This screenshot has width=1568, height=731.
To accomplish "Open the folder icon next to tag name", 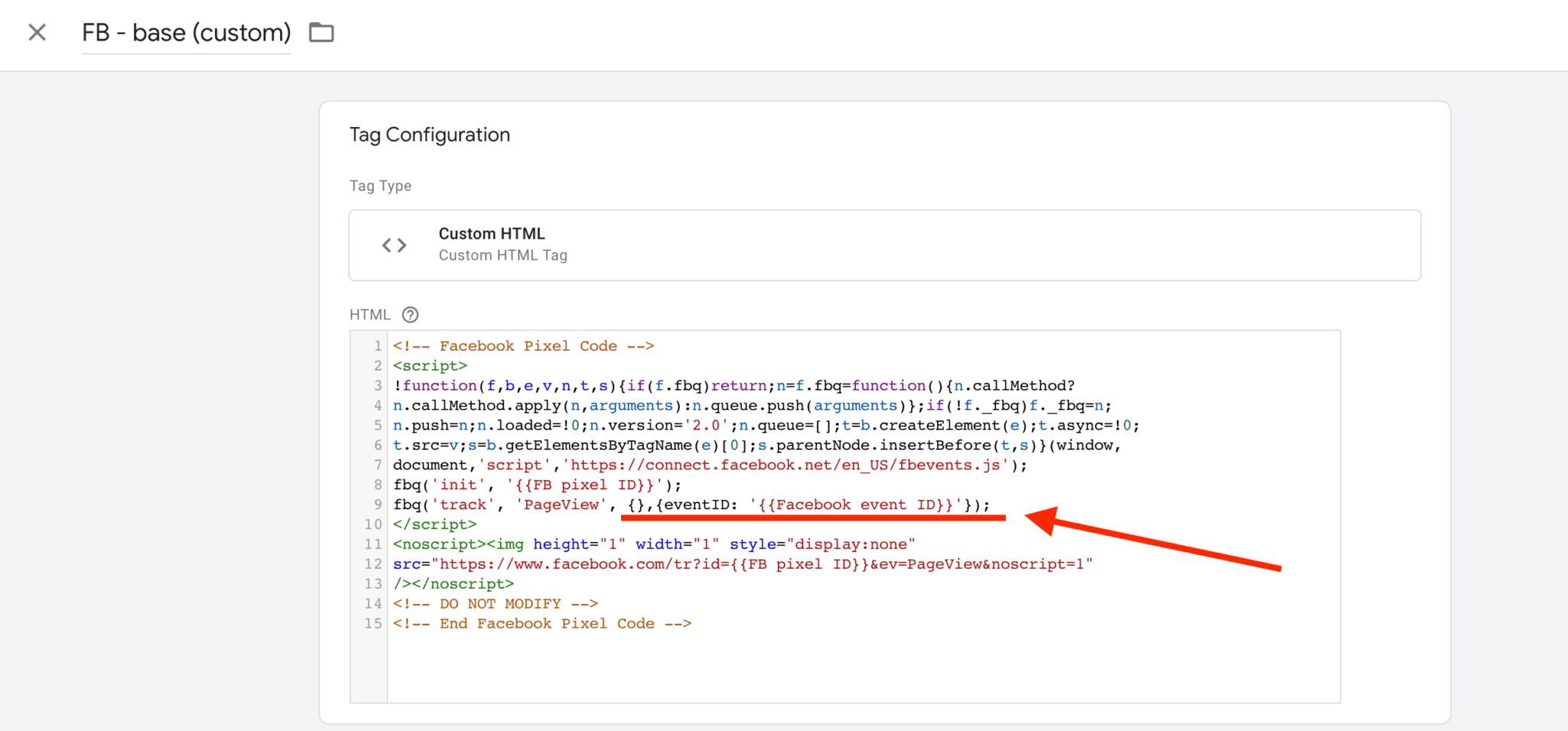I will tap(322, 32).
